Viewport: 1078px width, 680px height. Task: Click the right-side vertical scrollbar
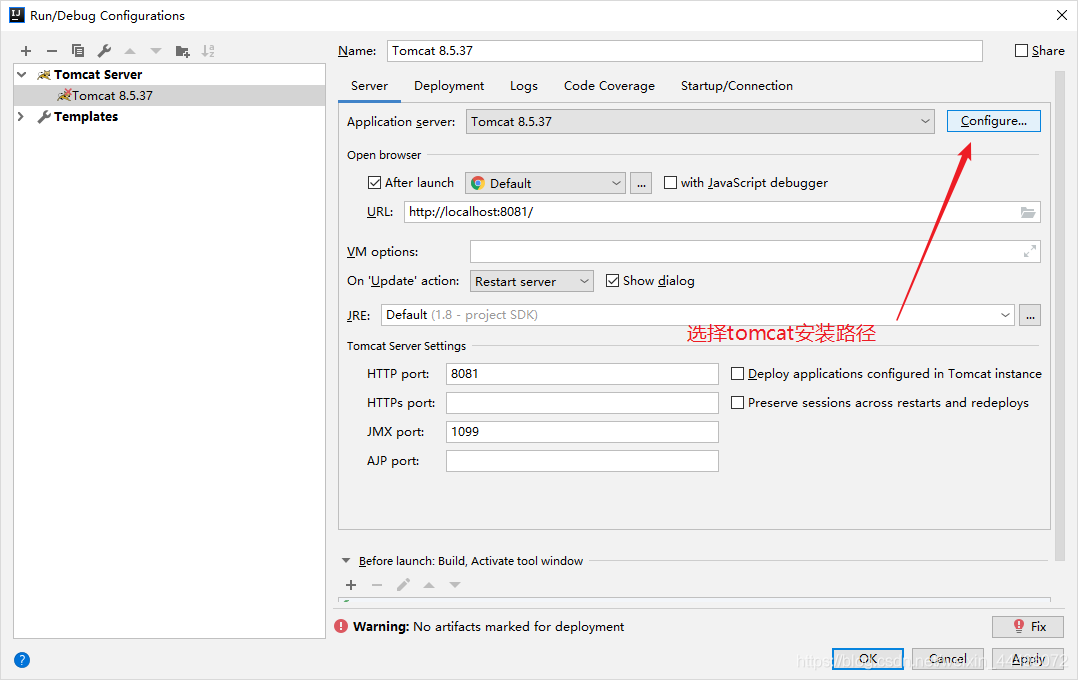(1059, 316)
